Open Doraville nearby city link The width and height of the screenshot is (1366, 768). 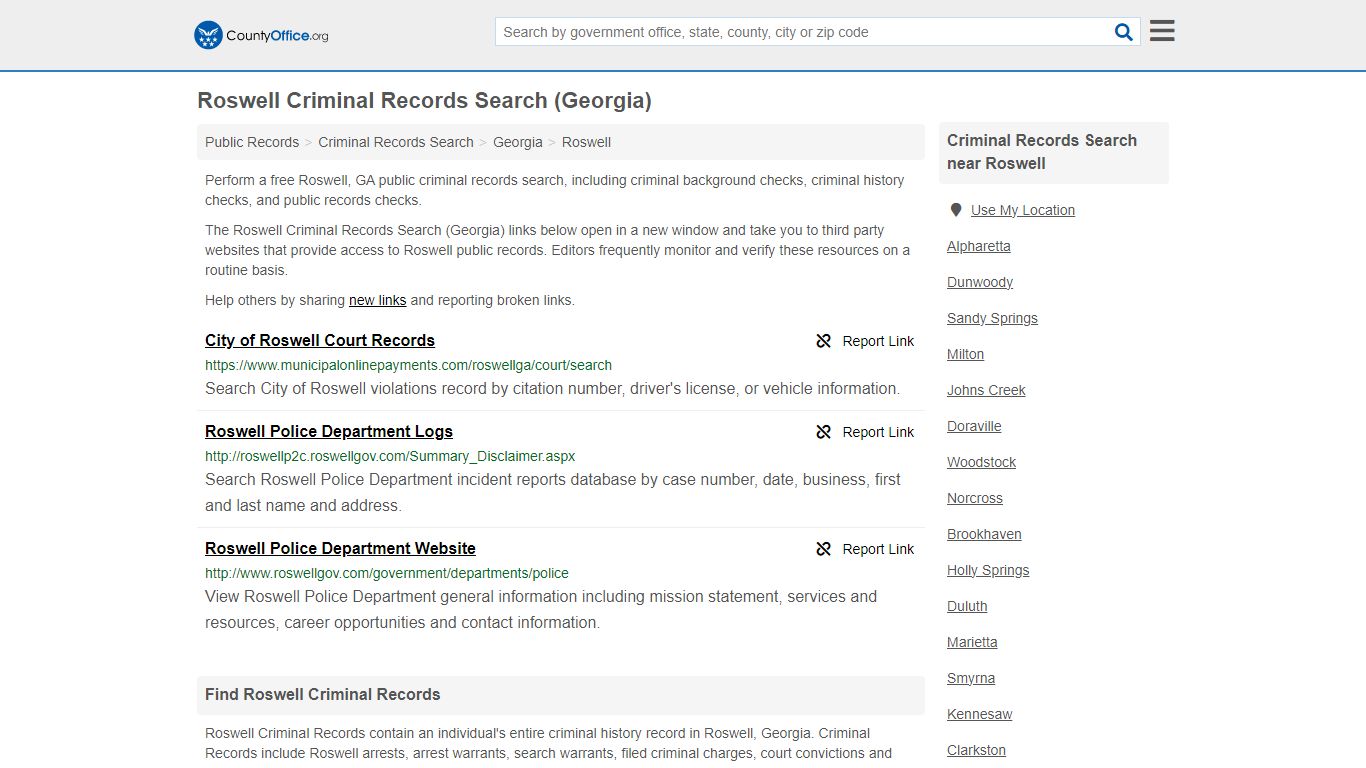(974, 426)
